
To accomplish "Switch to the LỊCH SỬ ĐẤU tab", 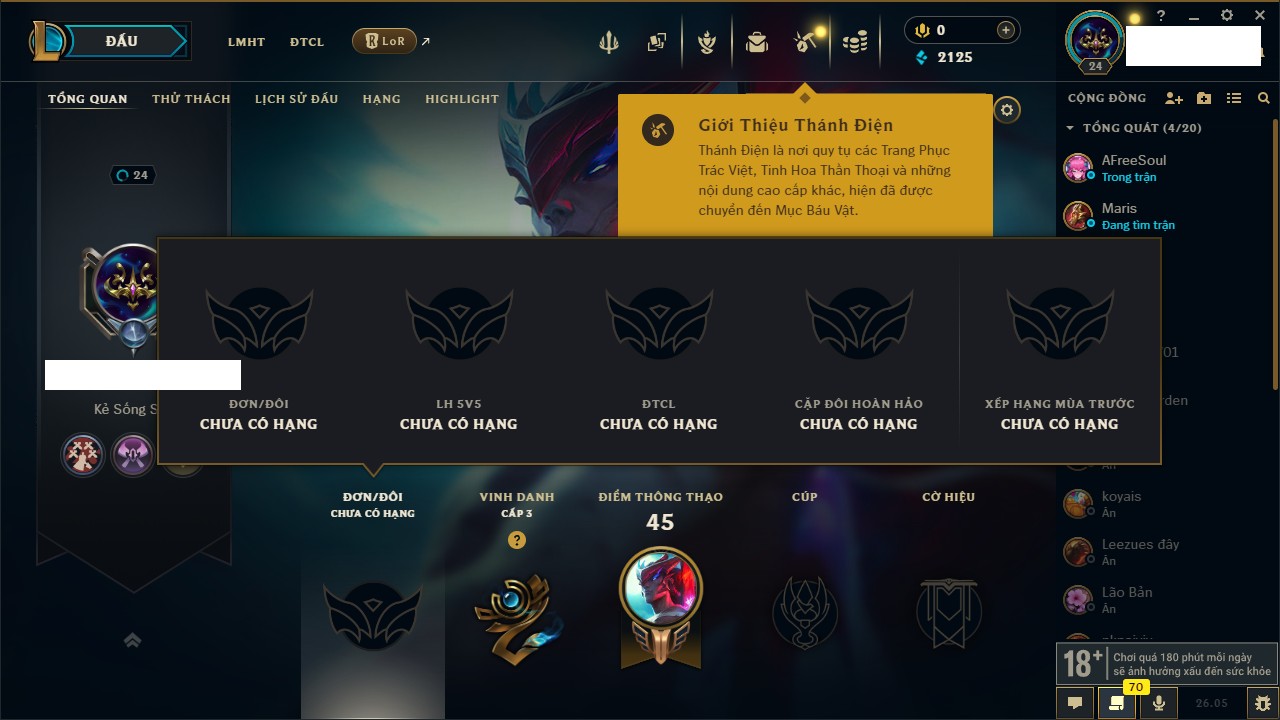I will (296, 99).
